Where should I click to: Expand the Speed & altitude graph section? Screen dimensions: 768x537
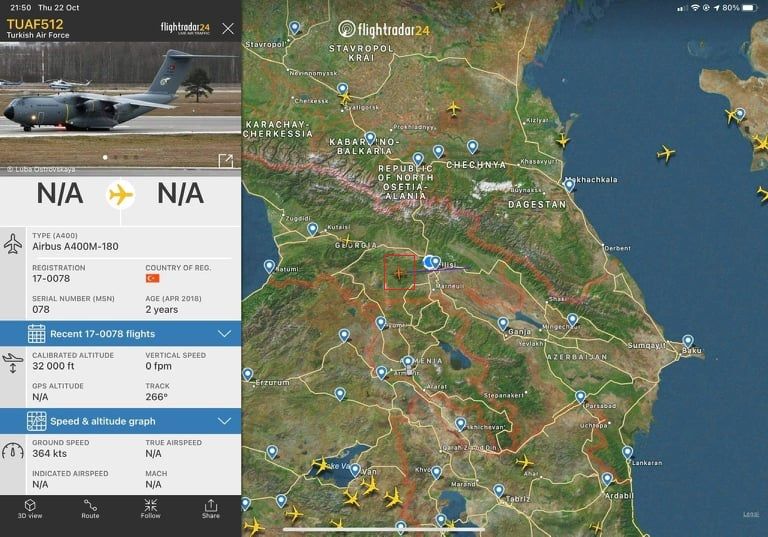(x=120, y=421)
